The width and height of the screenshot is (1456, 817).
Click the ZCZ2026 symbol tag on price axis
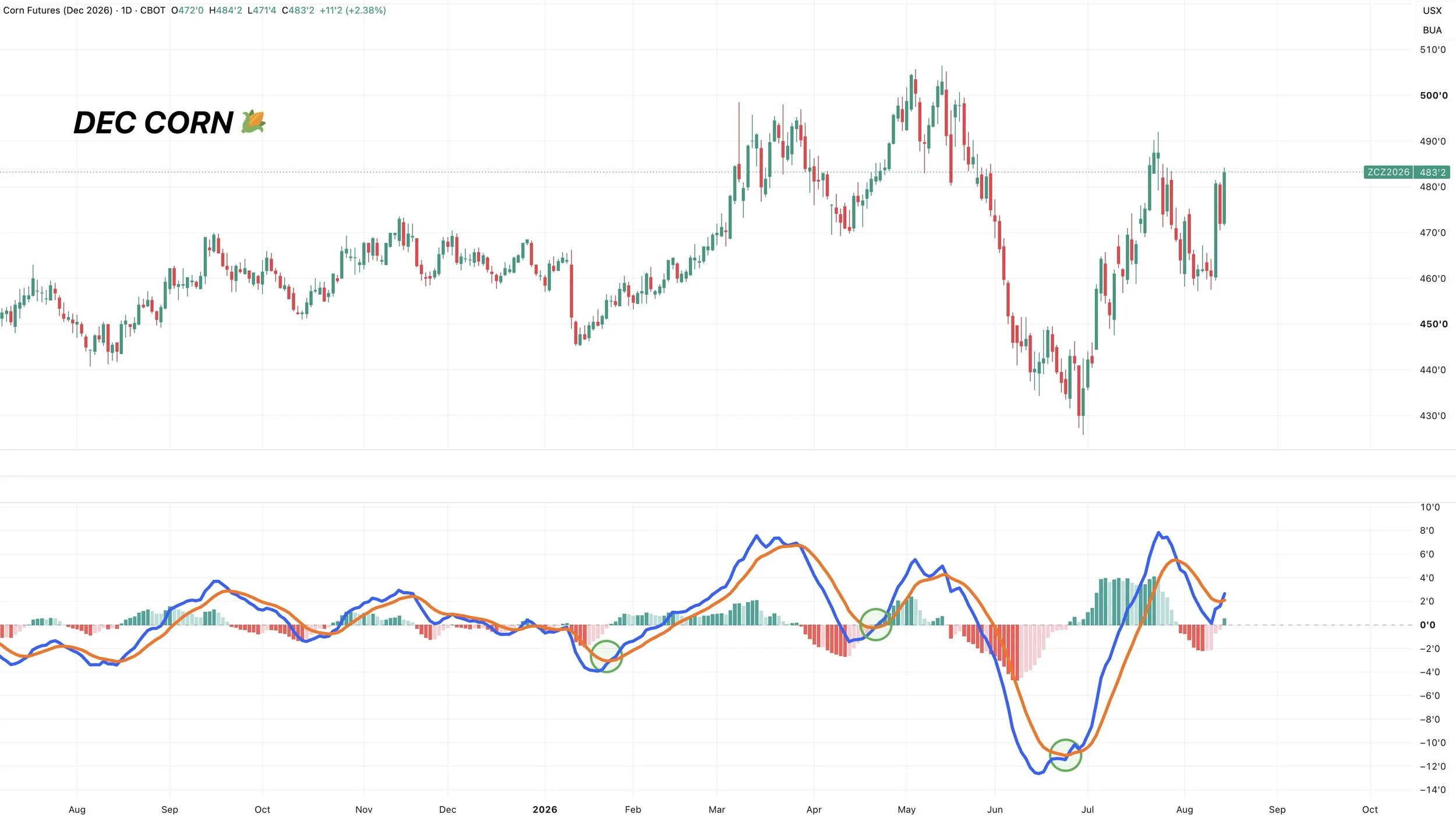pos(1388,172)
